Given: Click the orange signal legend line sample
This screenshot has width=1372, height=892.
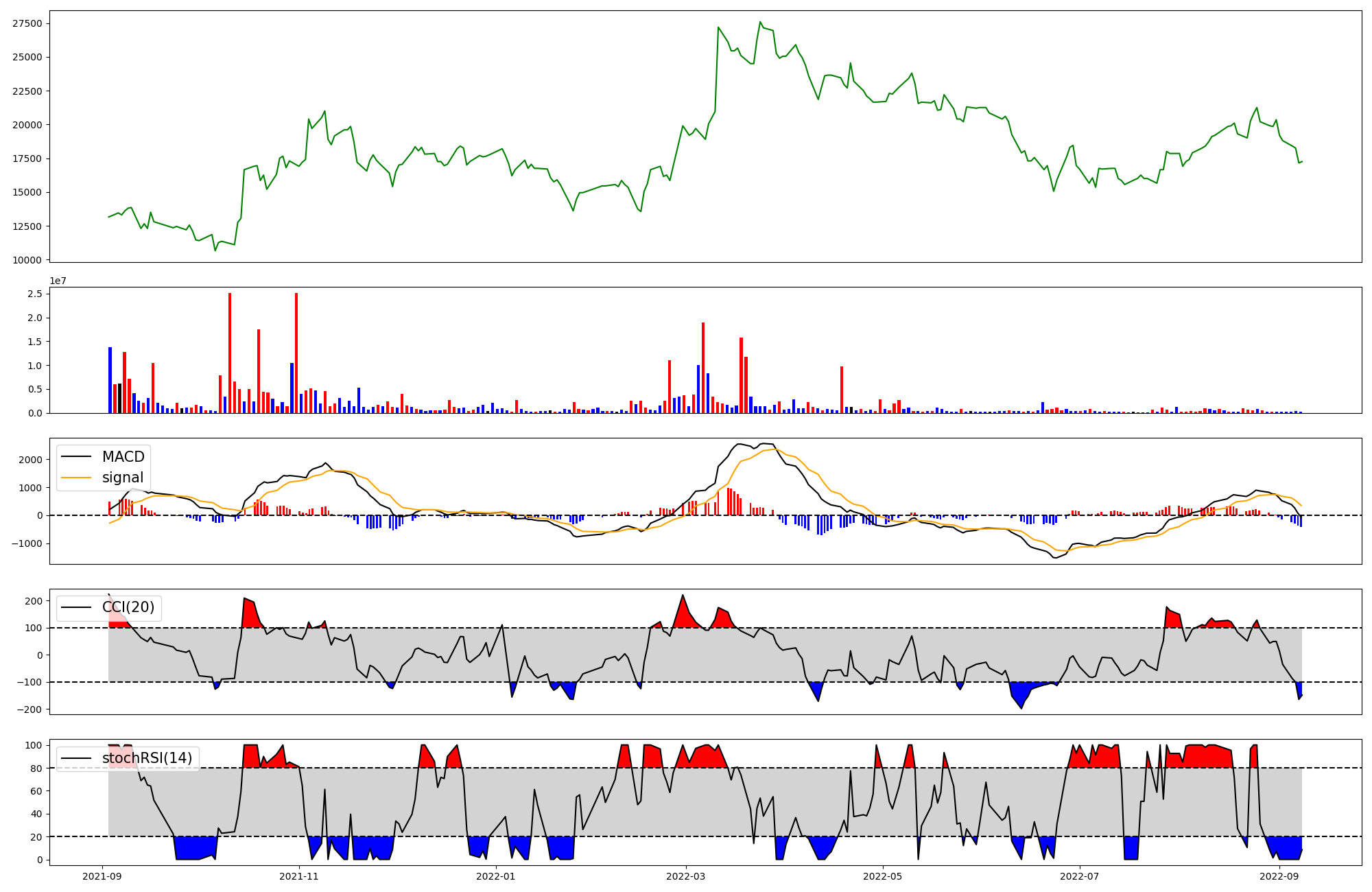Looking at the screenshot, I should coord(76,478).
